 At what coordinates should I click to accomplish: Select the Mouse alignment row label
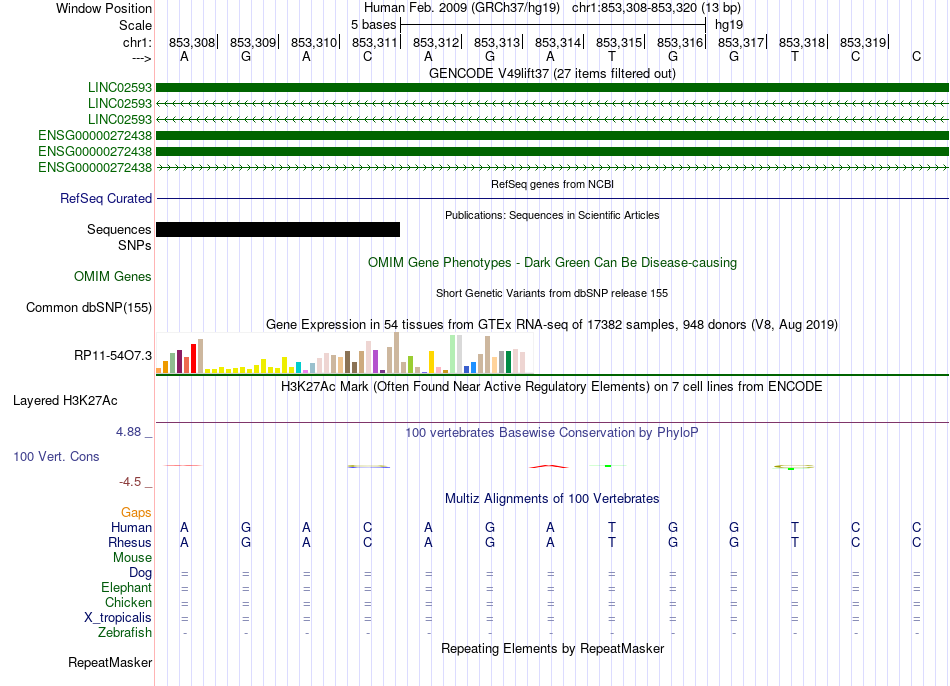(132, 558)
